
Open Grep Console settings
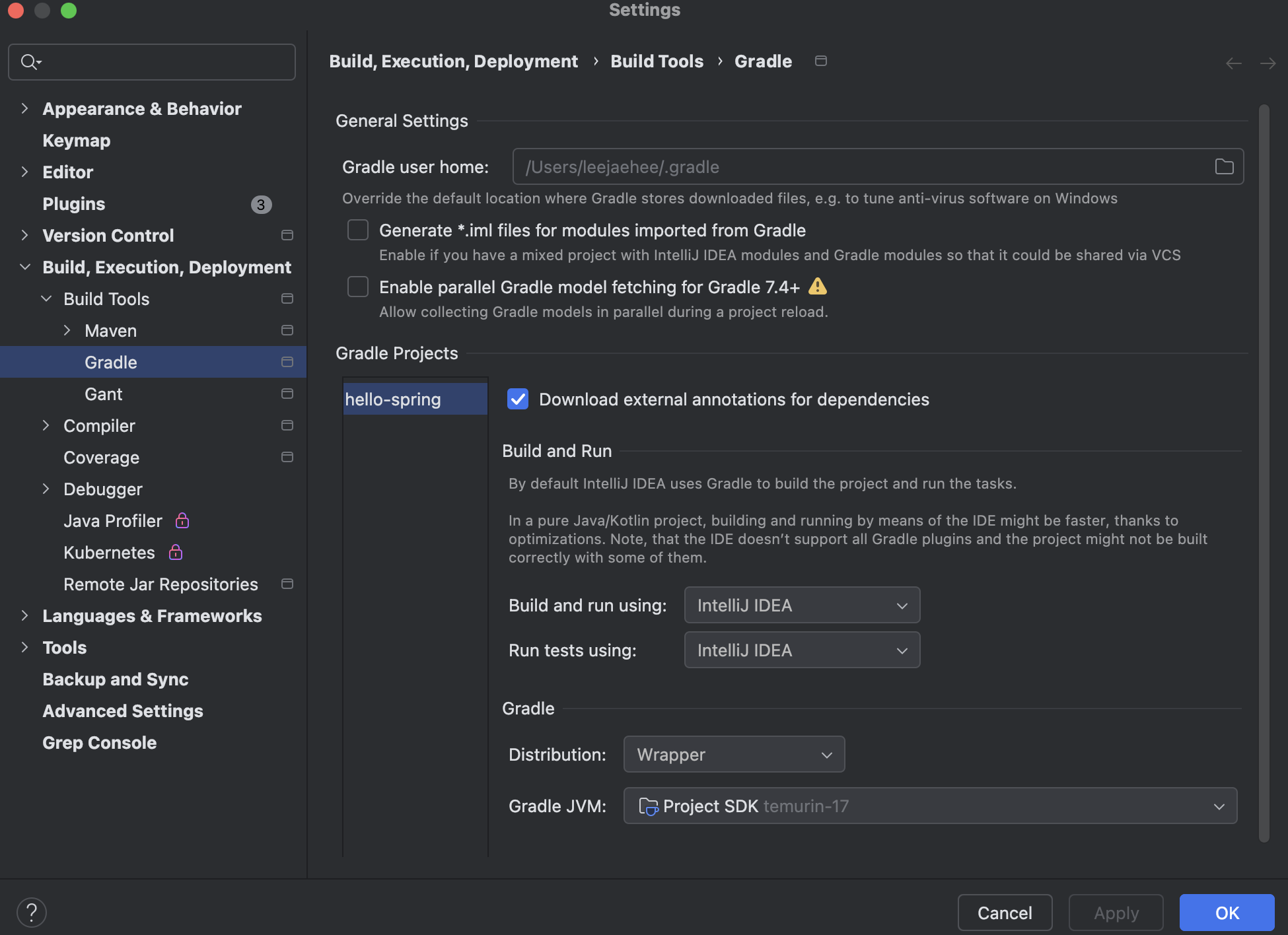[100, 743]
